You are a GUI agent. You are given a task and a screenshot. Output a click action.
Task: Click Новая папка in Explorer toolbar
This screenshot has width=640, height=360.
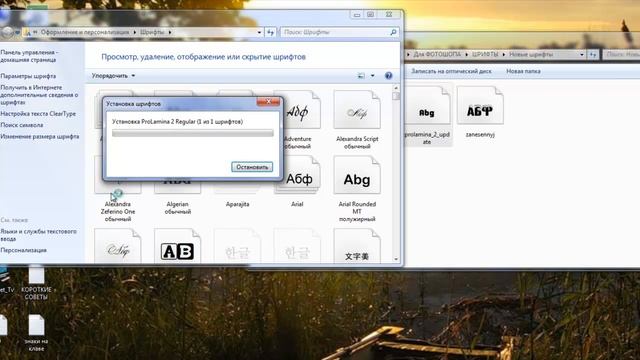[523, 71]
